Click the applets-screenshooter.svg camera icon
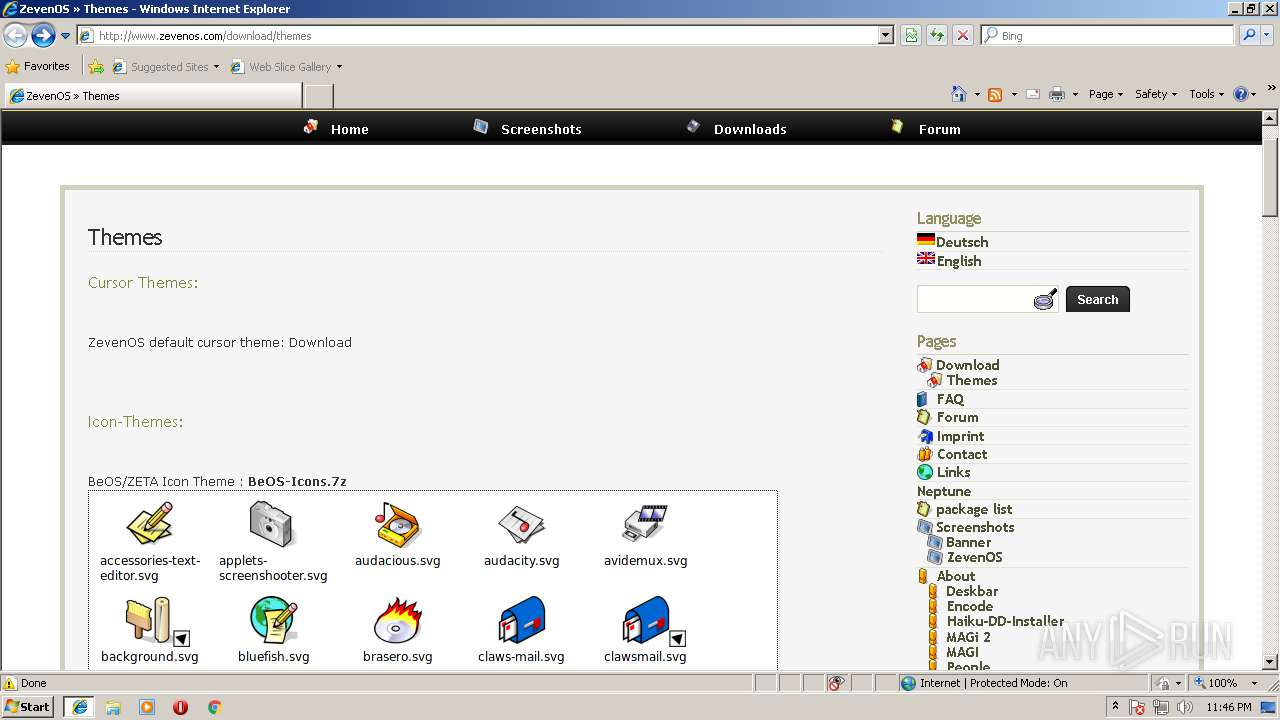The image size is (1280, 720). click(272, 524)
